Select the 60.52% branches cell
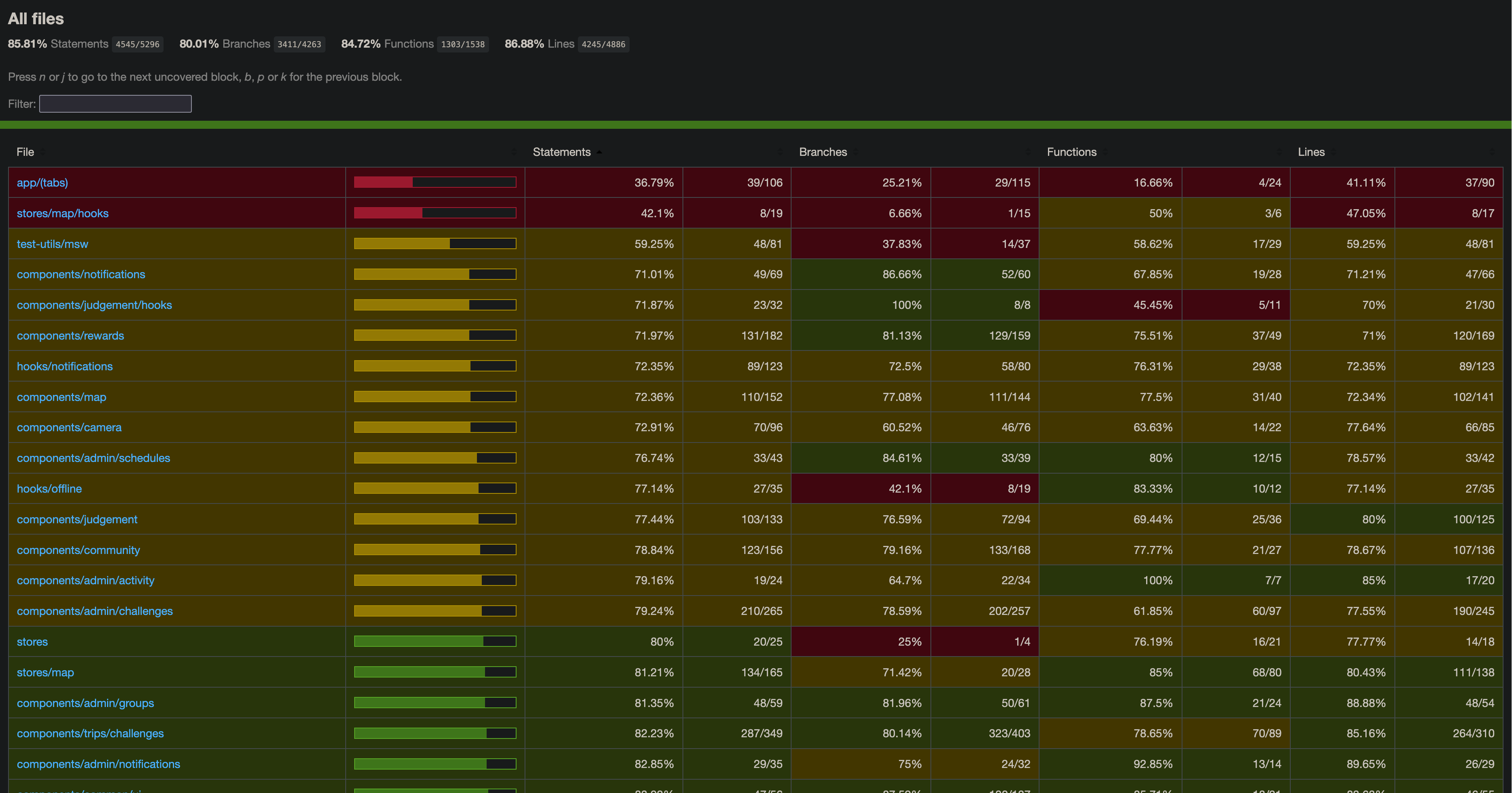Screen dimensions: 1512x793 point(861,427)
